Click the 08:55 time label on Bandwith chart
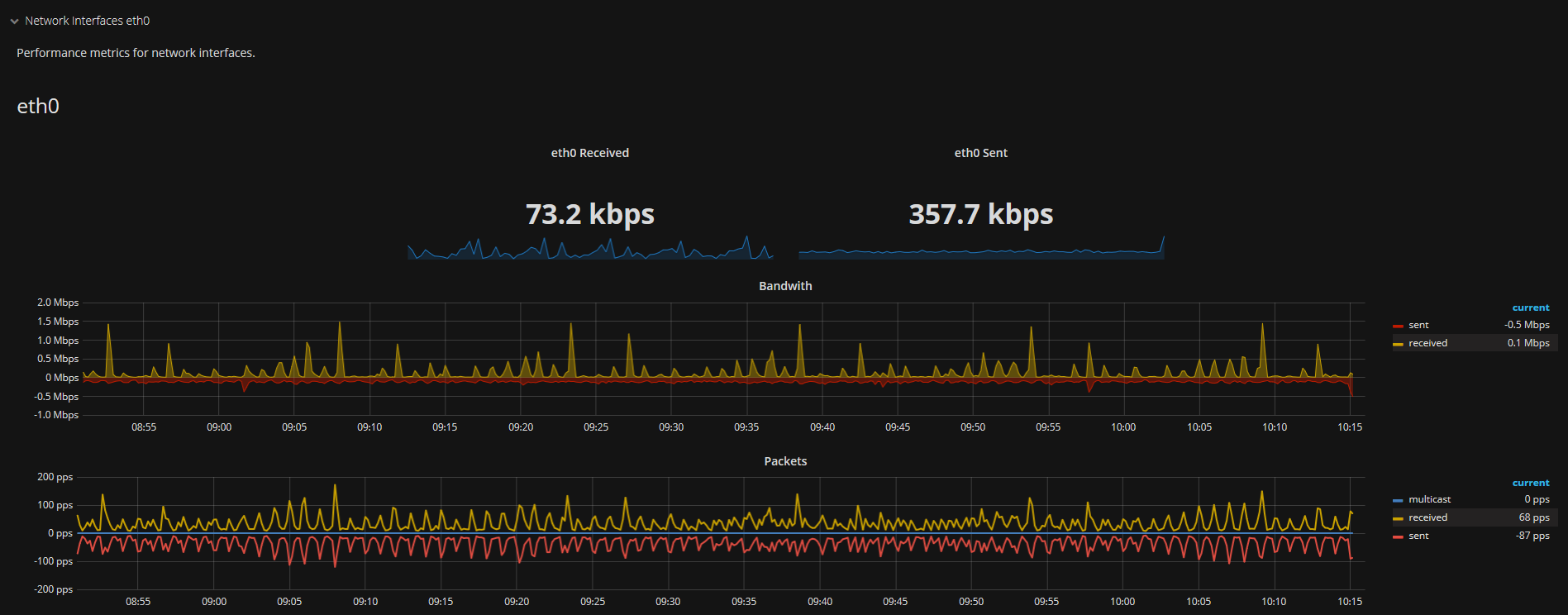Image resolution: width=1568 pixels, height=615 pixels. tap(144, 427)
